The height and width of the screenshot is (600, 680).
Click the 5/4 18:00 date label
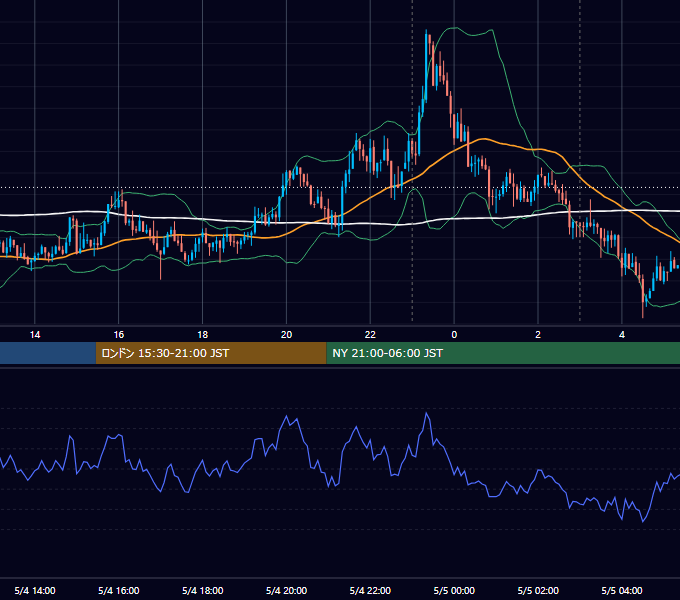[203, 590]
